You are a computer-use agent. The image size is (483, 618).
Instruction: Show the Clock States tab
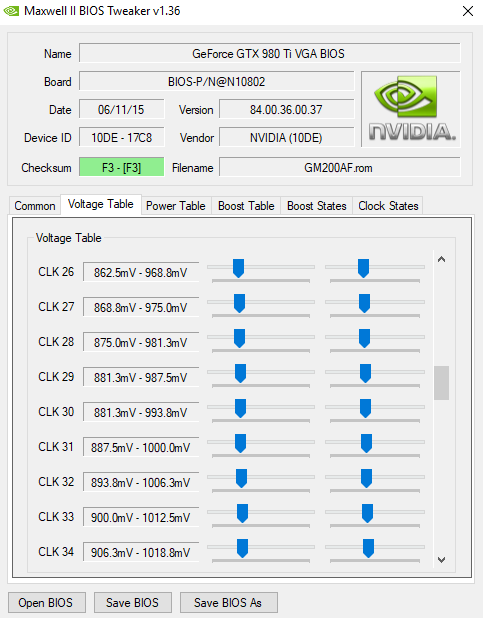click(x=388, y=206)
